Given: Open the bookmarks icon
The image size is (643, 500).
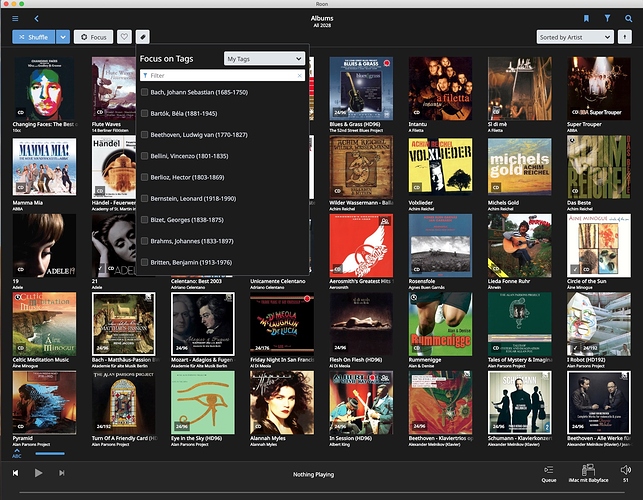Looking at the screenshot, I should point(586,18).
